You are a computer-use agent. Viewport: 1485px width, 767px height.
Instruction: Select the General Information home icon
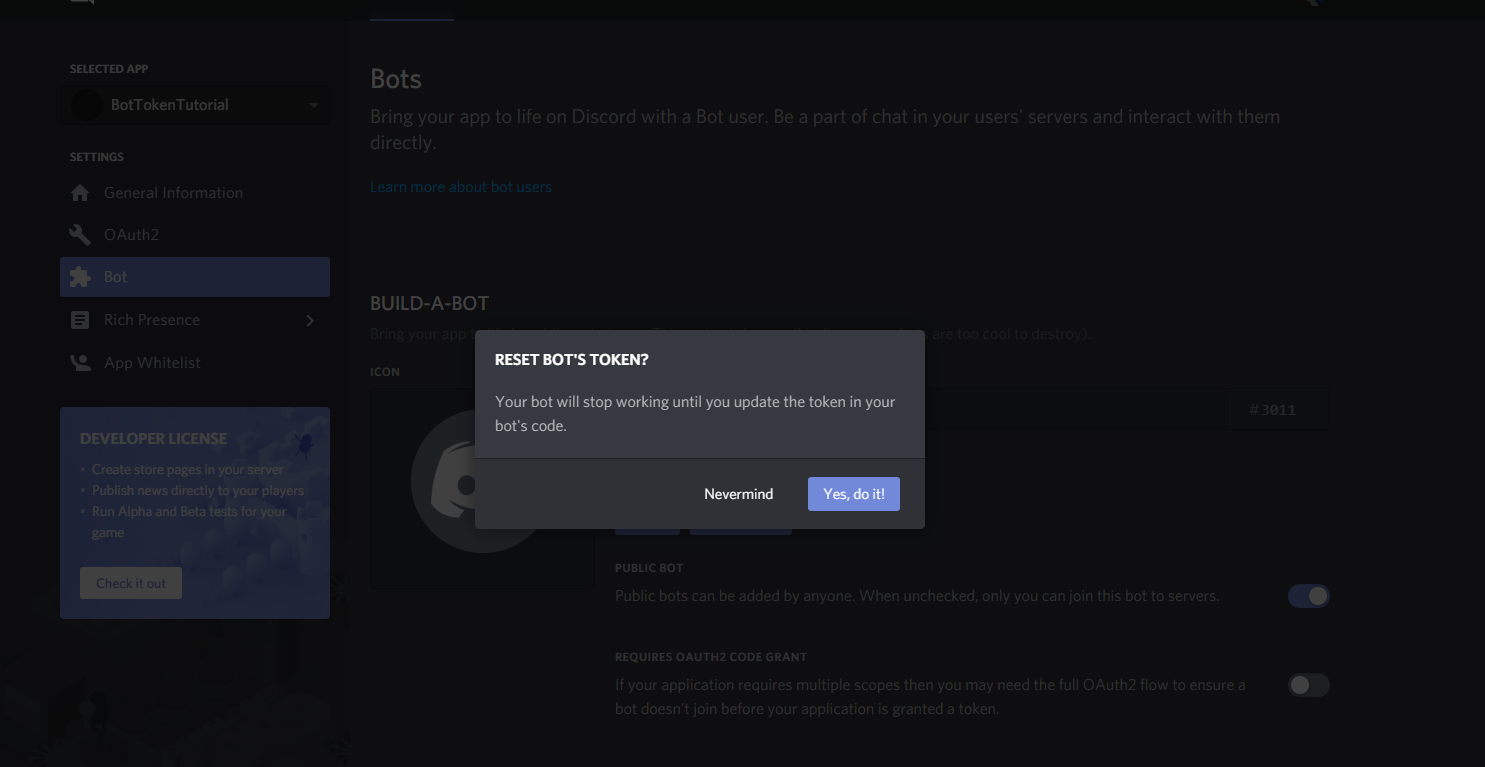pyautogui.click(x=80, y=192)
